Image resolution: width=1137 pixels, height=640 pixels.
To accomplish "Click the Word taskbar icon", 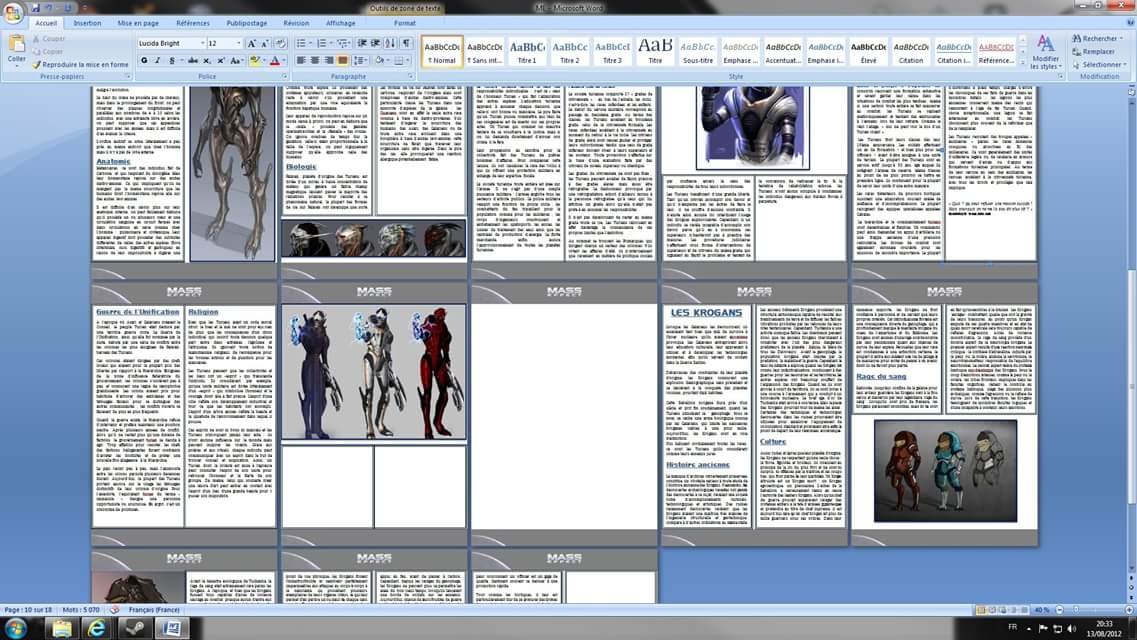I will [x=172, y=628].
